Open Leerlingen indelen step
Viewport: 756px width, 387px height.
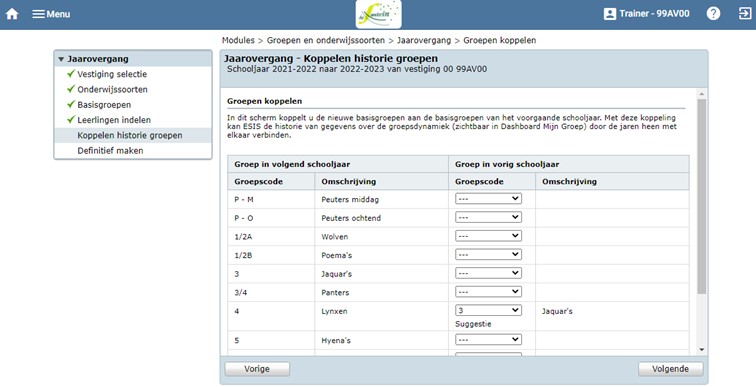tap(114, 120)
